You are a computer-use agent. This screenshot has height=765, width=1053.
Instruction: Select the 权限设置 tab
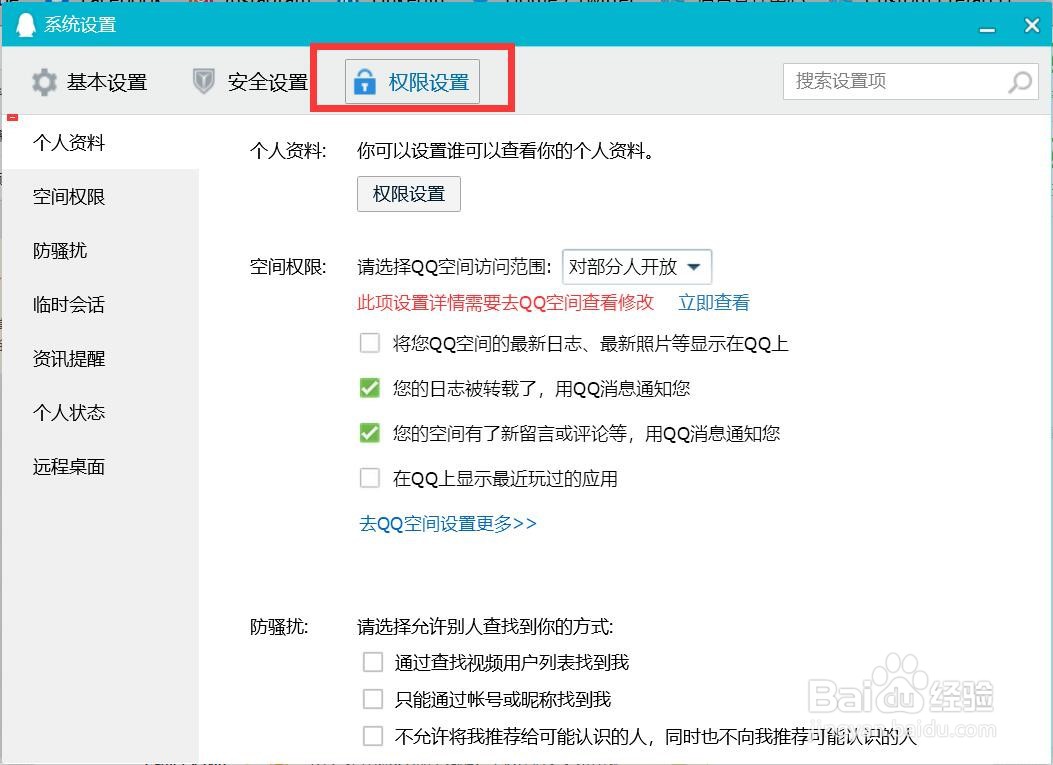(x=412, y=81)
